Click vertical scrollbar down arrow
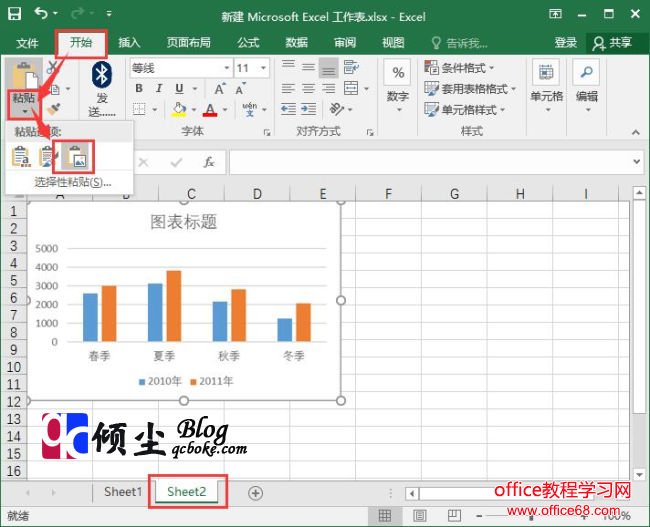Viewport: 650px width, 527px height. 639,475
